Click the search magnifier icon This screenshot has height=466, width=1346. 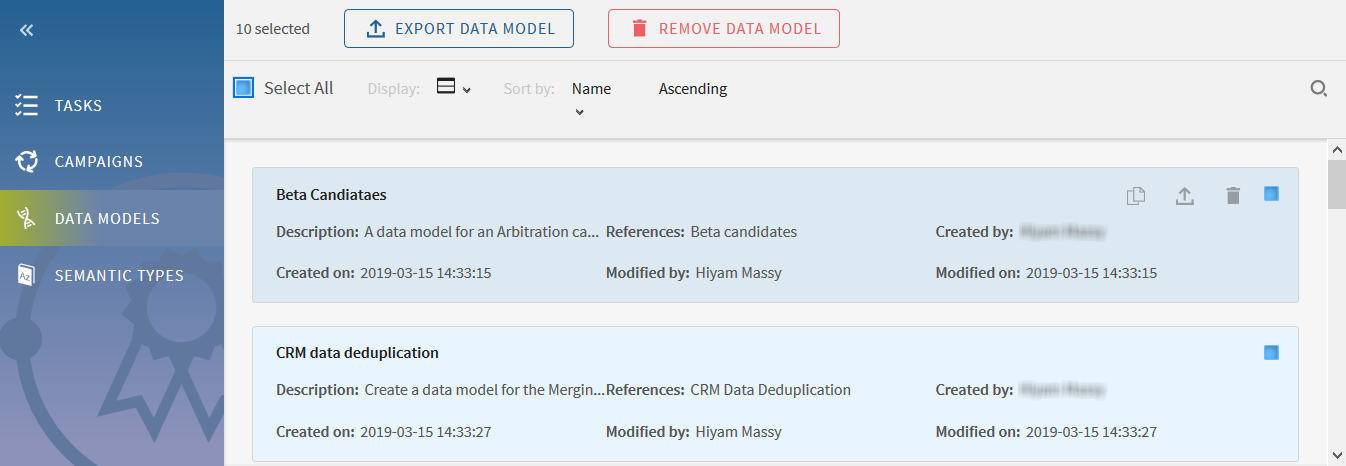click(1318, 88)
